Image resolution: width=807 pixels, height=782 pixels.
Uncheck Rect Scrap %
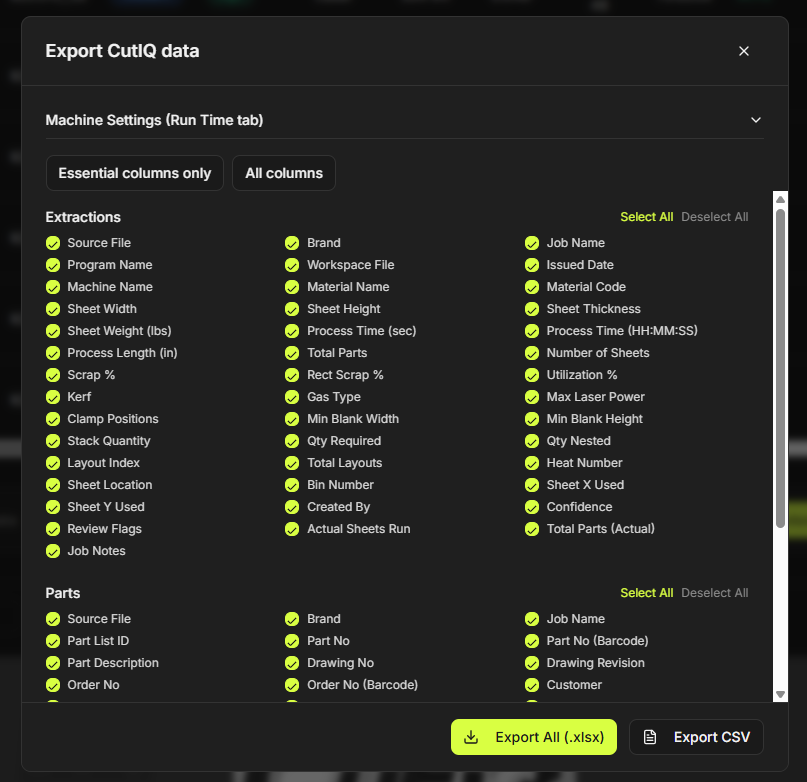292,375
